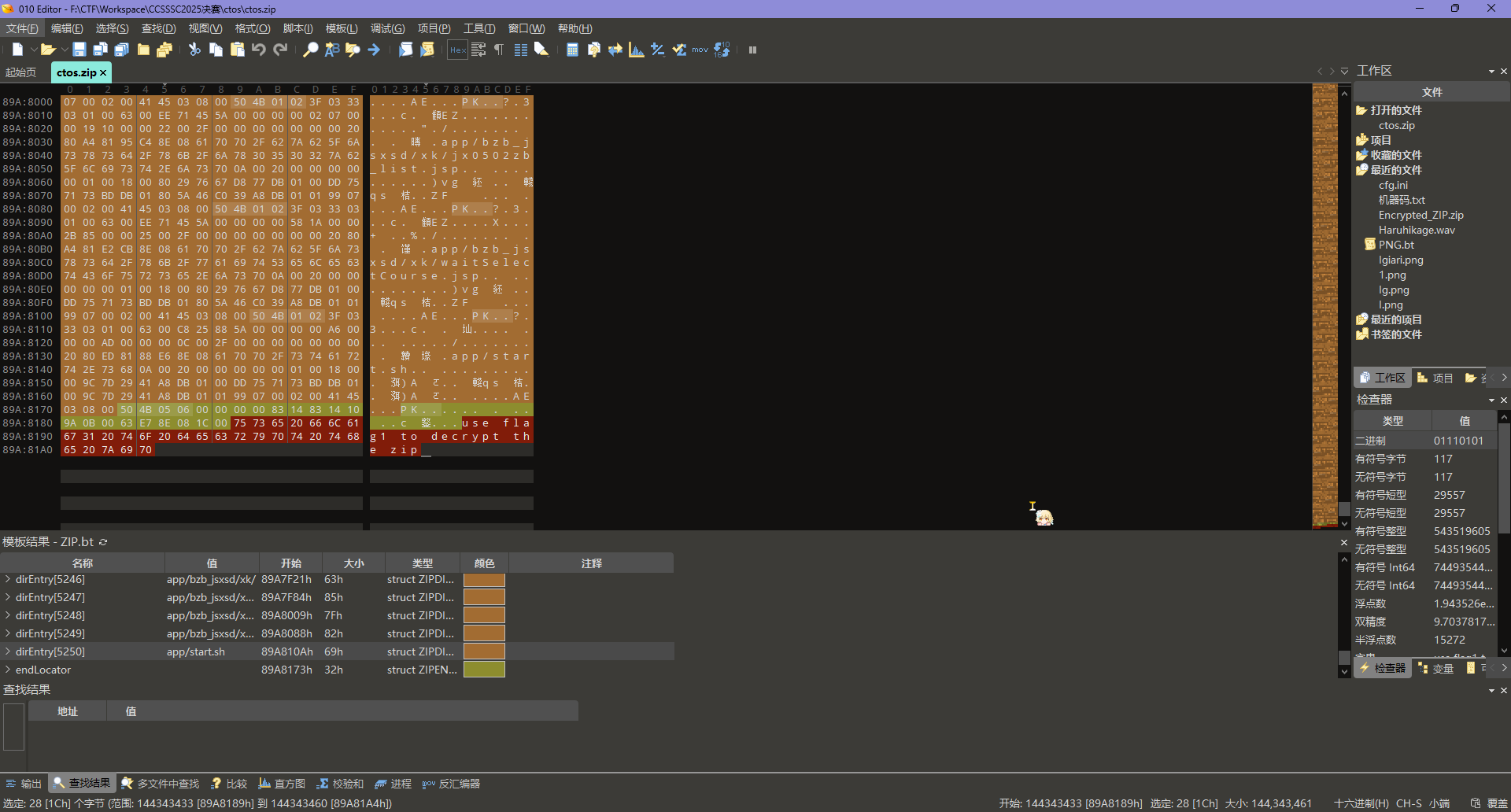This screenshot has width=1511, height=812.
Task: Open the 模板(L) menu
Action: [341, 28]
